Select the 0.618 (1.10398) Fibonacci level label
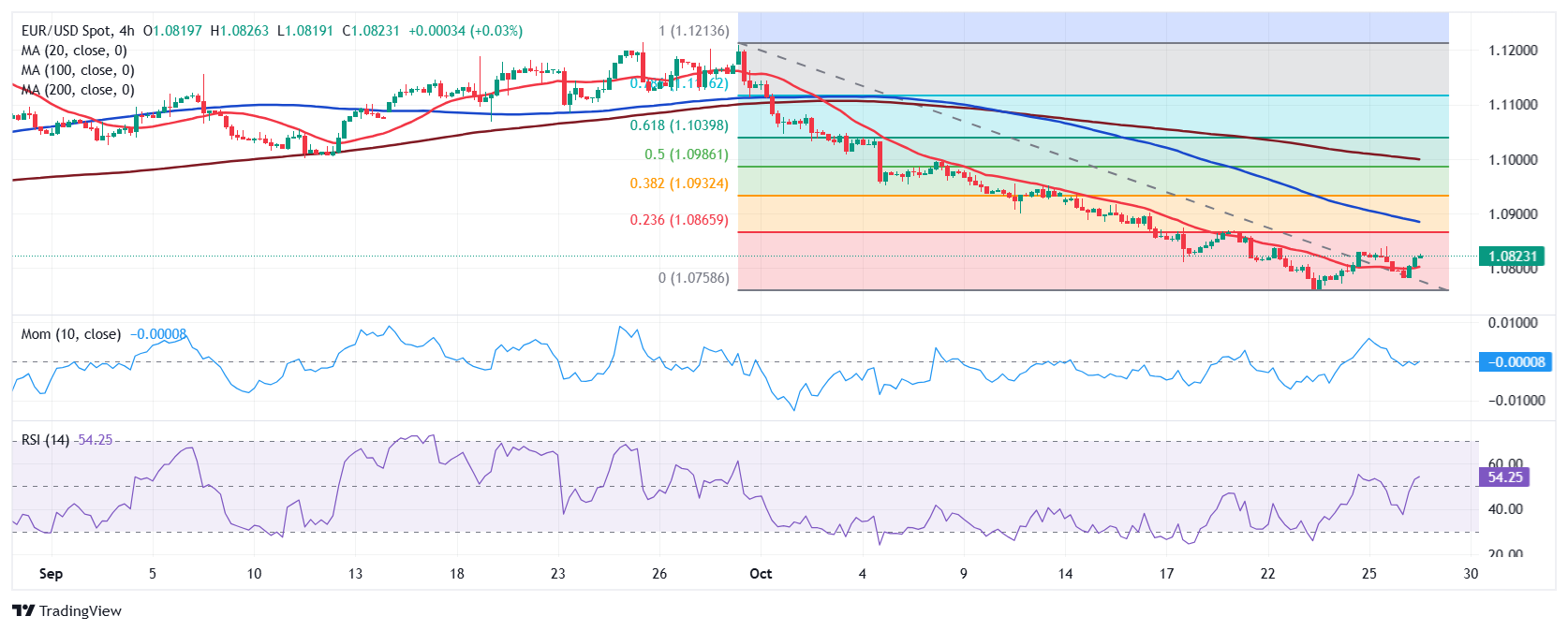 pyautogui.click(x=678, y=125)
